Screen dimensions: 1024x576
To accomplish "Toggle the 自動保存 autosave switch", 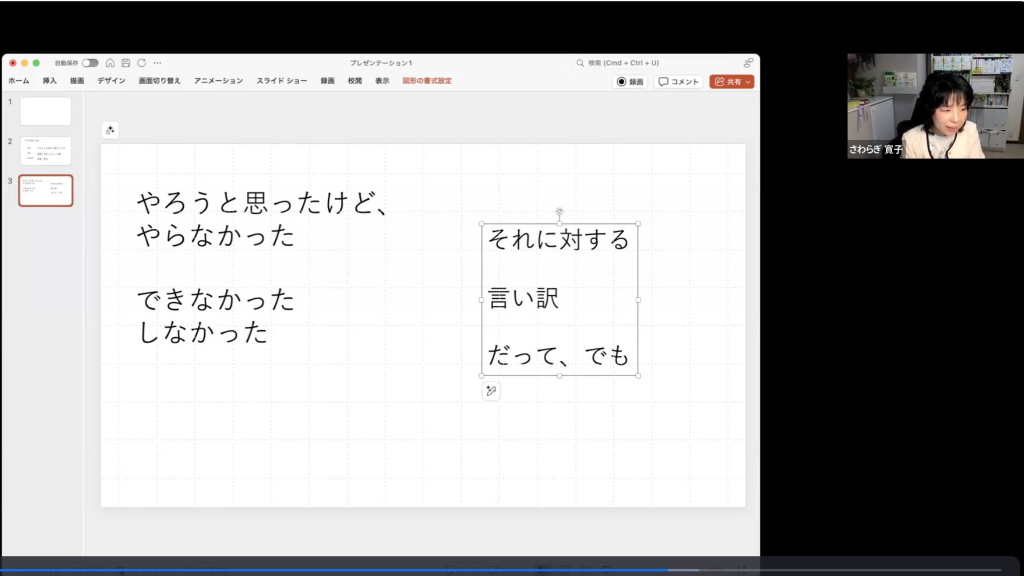I will tap(90, 63).
